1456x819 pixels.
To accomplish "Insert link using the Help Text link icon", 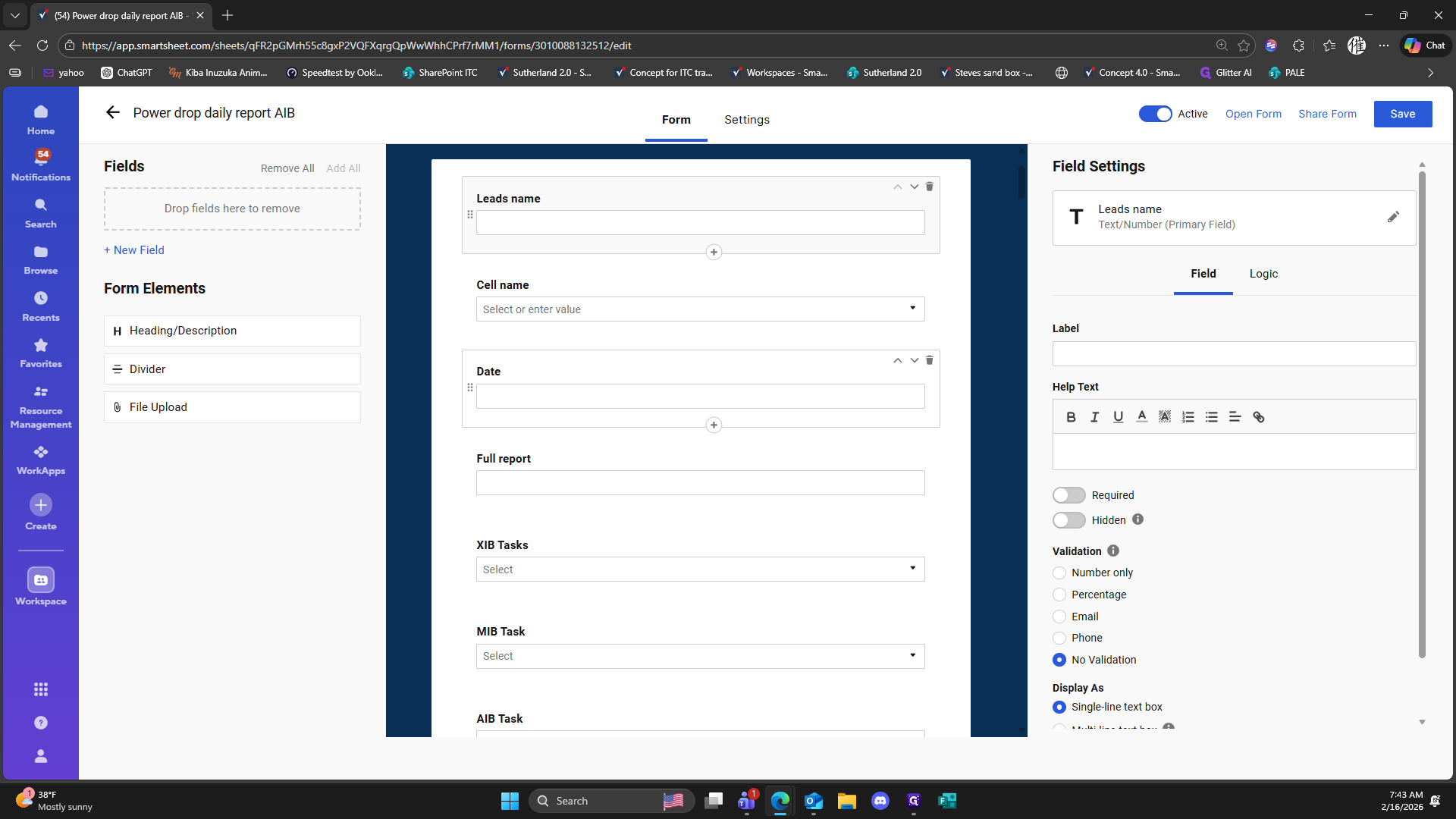I will click(1259, 417).
